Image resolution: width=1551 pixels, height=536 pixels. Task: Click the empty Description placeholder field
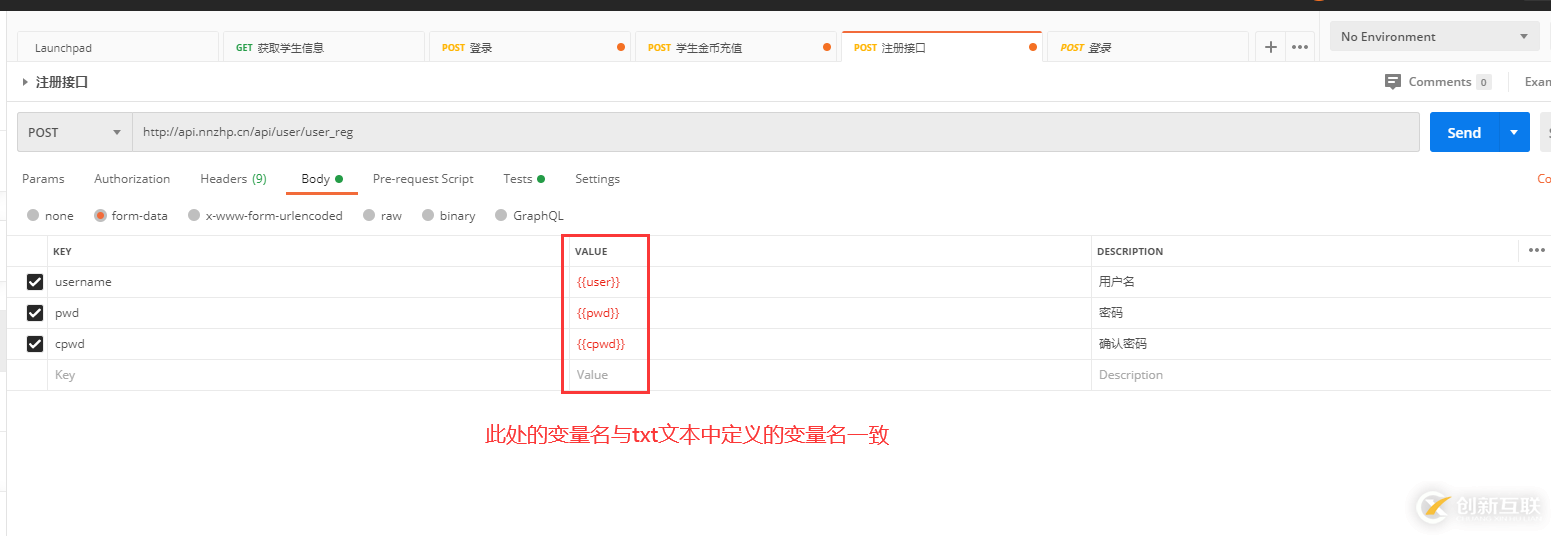coord(1320,375)
